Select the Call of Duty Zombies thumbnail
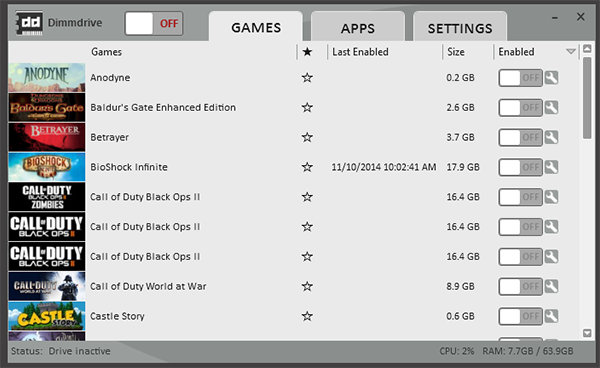The width and height of the screenshot is (600, 368). 47,197
